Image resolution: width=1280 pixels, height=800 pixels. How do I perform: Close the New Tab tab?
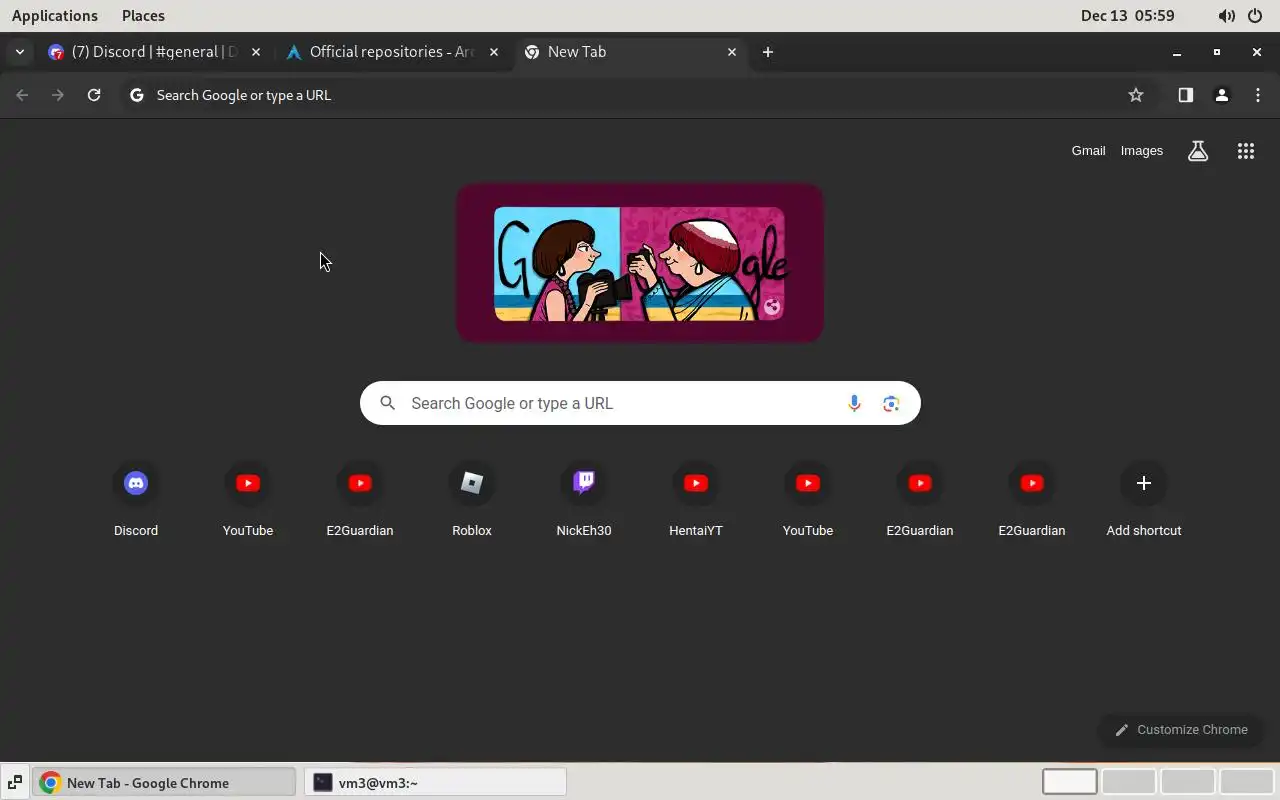tap(732, 52)
